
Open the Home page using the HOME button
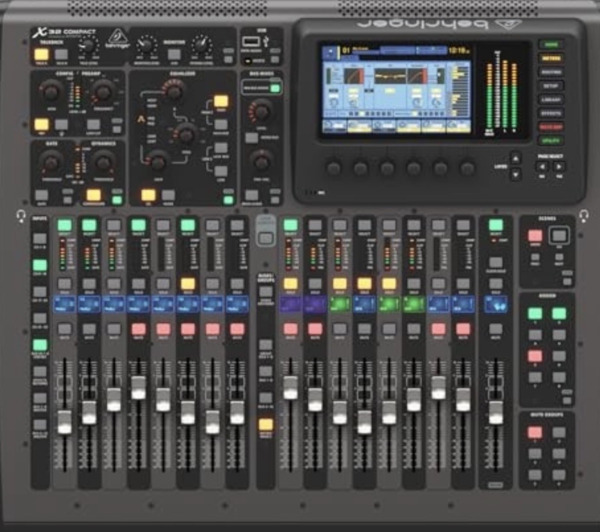point(549,45)
